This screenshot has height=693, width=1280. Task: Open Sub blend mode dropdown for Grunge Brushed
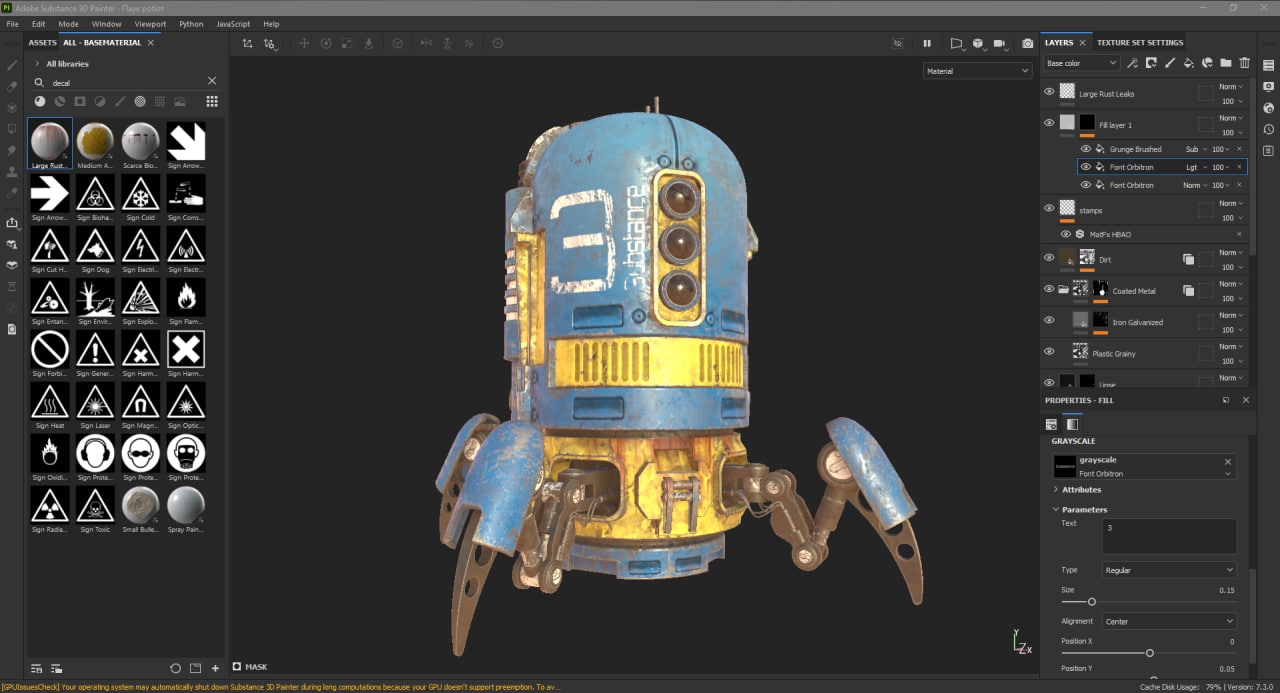point(1196,149)
